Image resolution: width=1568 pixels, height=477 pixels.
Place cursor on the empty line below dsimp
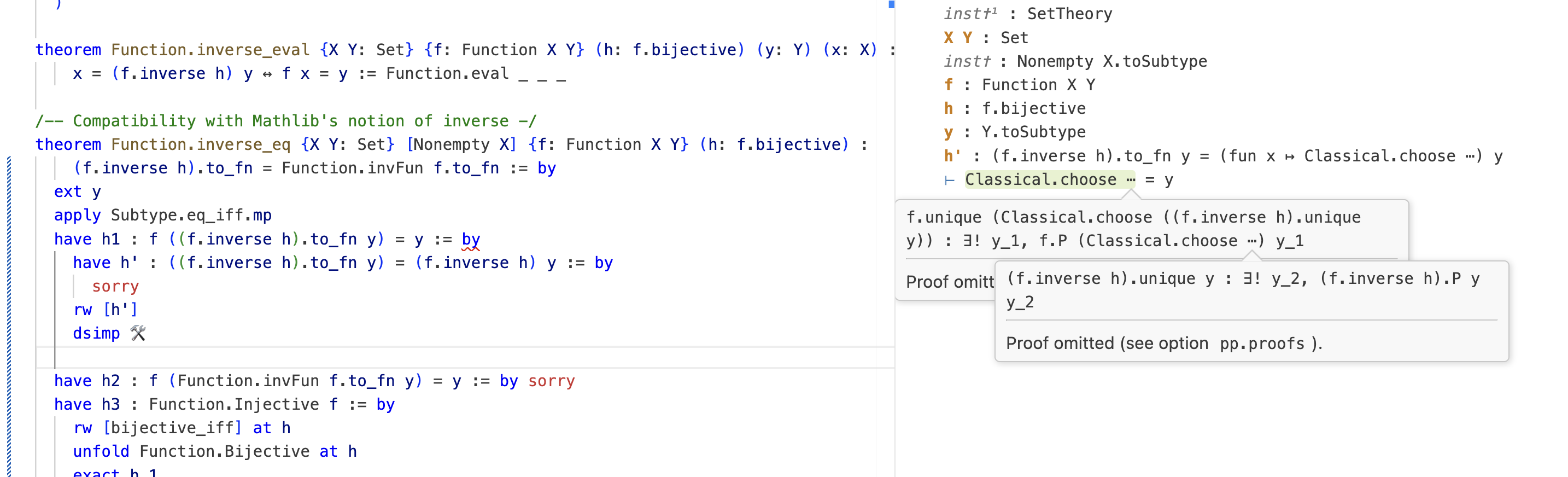click(365, 357)
